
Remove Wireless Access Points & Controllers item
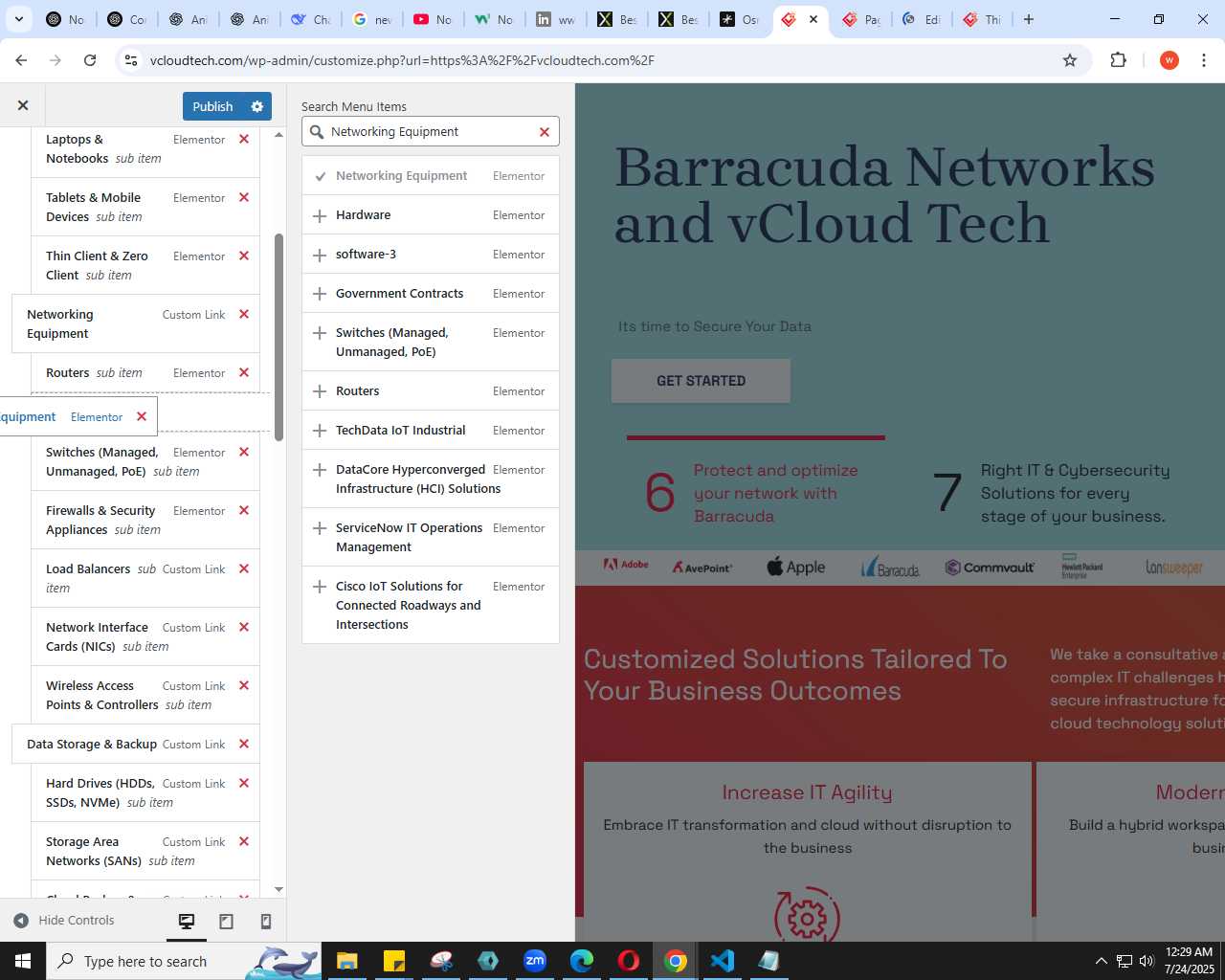coord(244,685)
